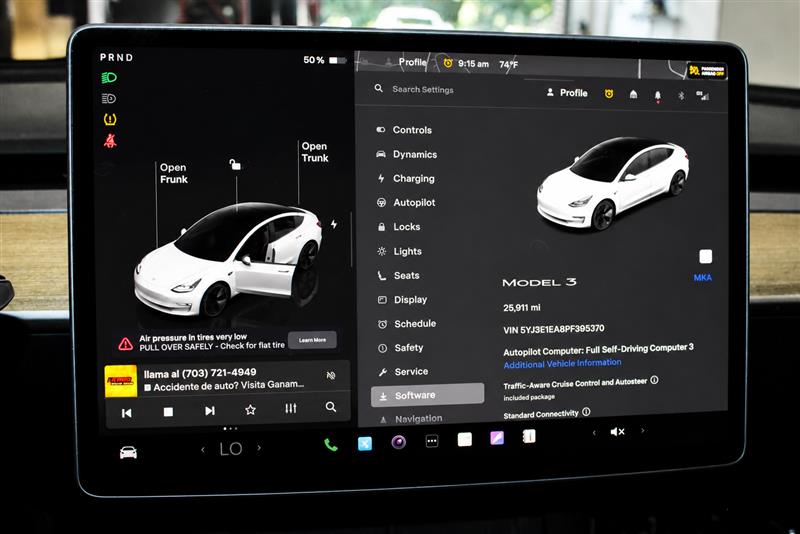Lower volume with left chevron

[594, 433]
